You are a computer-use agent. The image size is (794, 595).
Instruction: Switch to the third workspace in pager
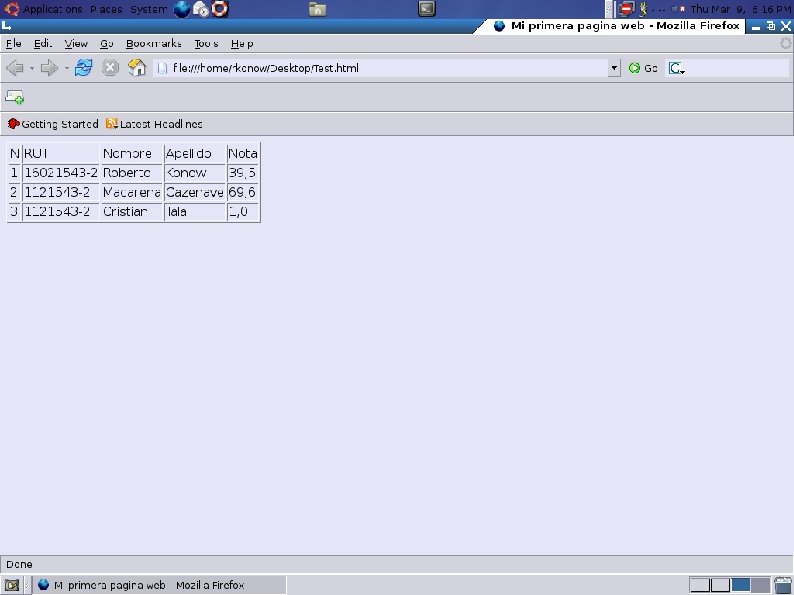coord(740,585)
